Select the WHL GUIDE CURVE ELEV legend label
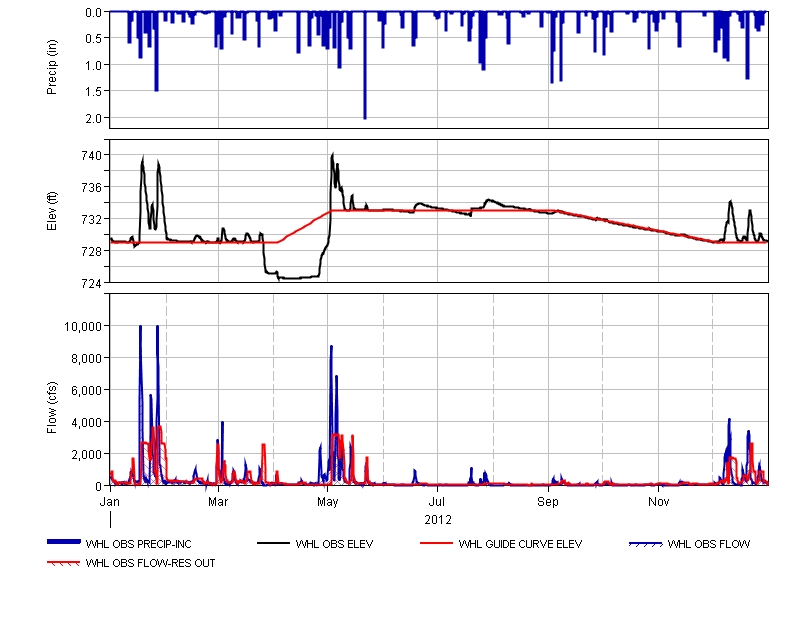Viewport: 800px width, 627px height. coord(520,545)
